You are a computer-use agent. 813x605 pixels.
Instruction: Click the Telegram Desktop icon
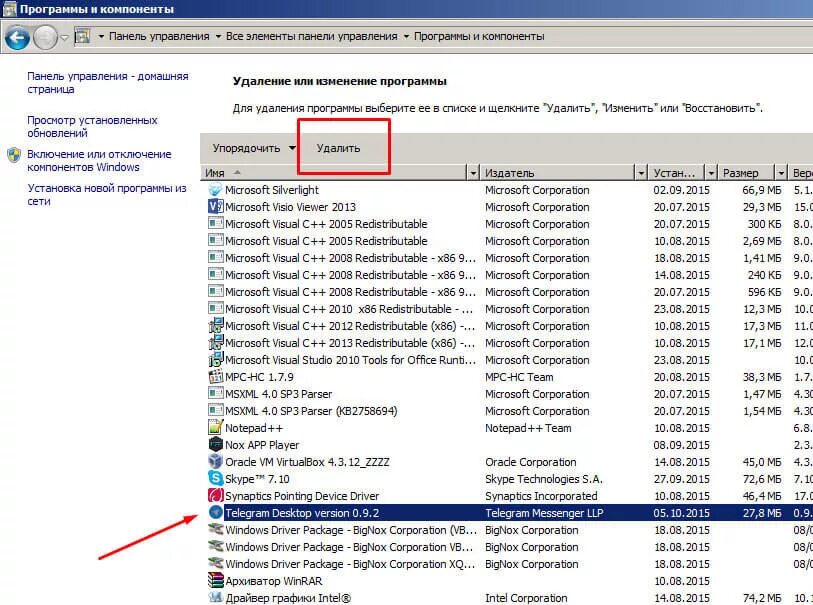pos(215,513)
